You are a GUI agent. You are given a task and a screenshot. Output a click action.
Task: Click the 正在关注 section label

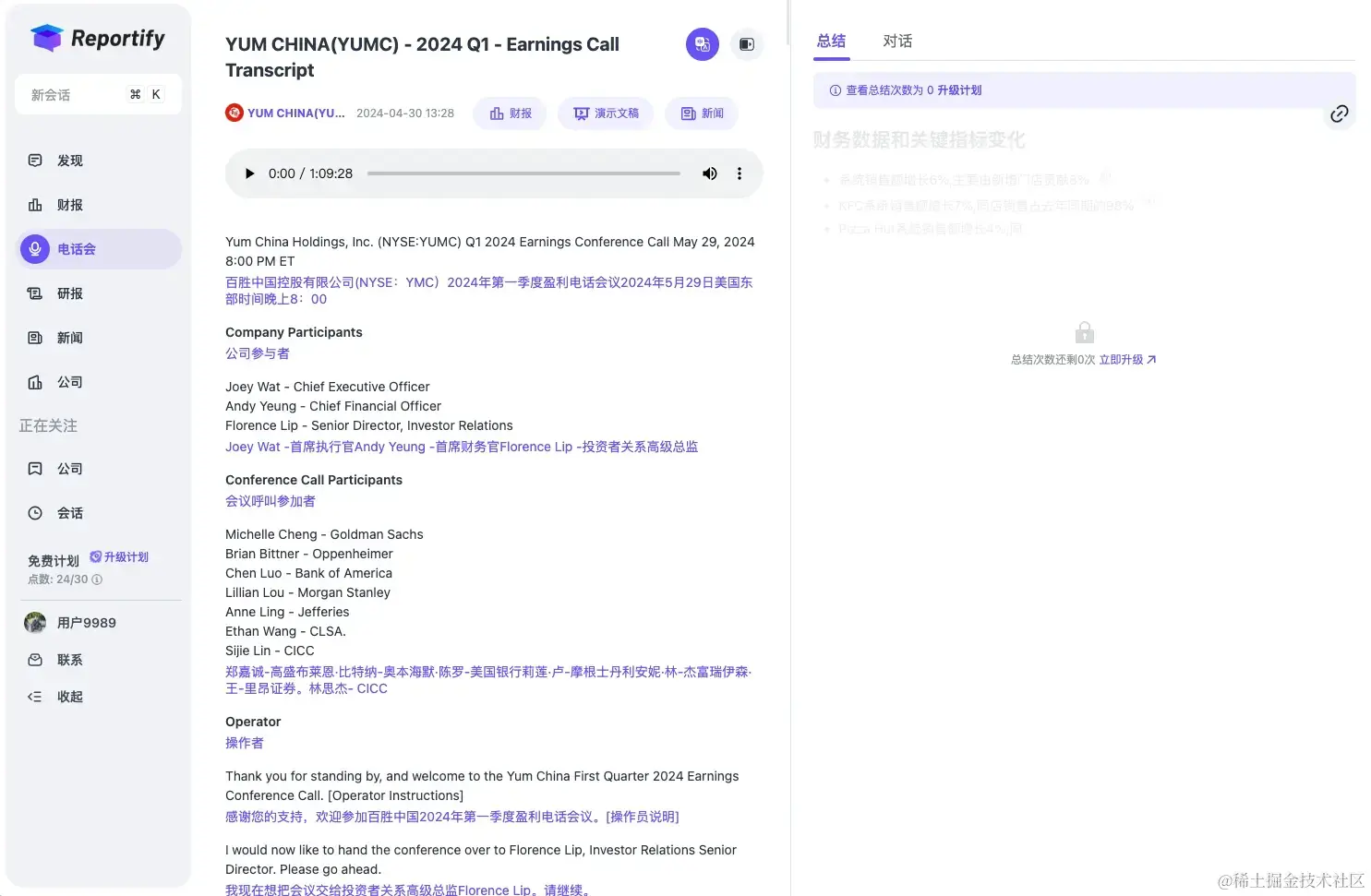click(49, 425)
